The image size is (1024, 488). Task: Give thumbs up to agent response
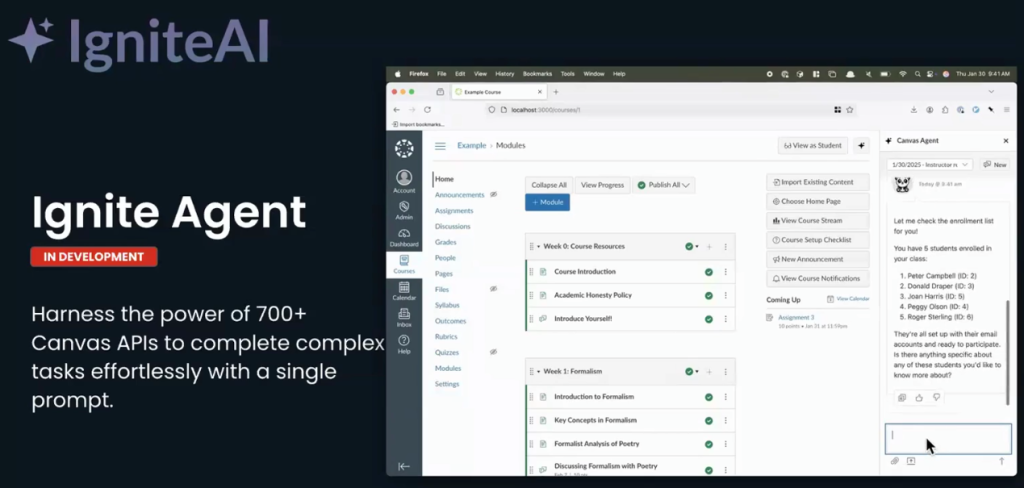(919, 398)
